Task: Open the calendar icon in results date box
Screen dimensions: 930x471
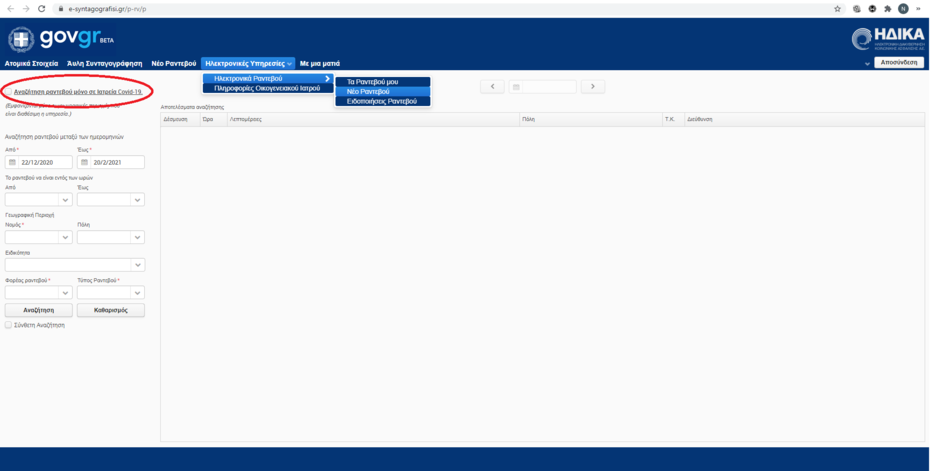Action: coord(516,87)
